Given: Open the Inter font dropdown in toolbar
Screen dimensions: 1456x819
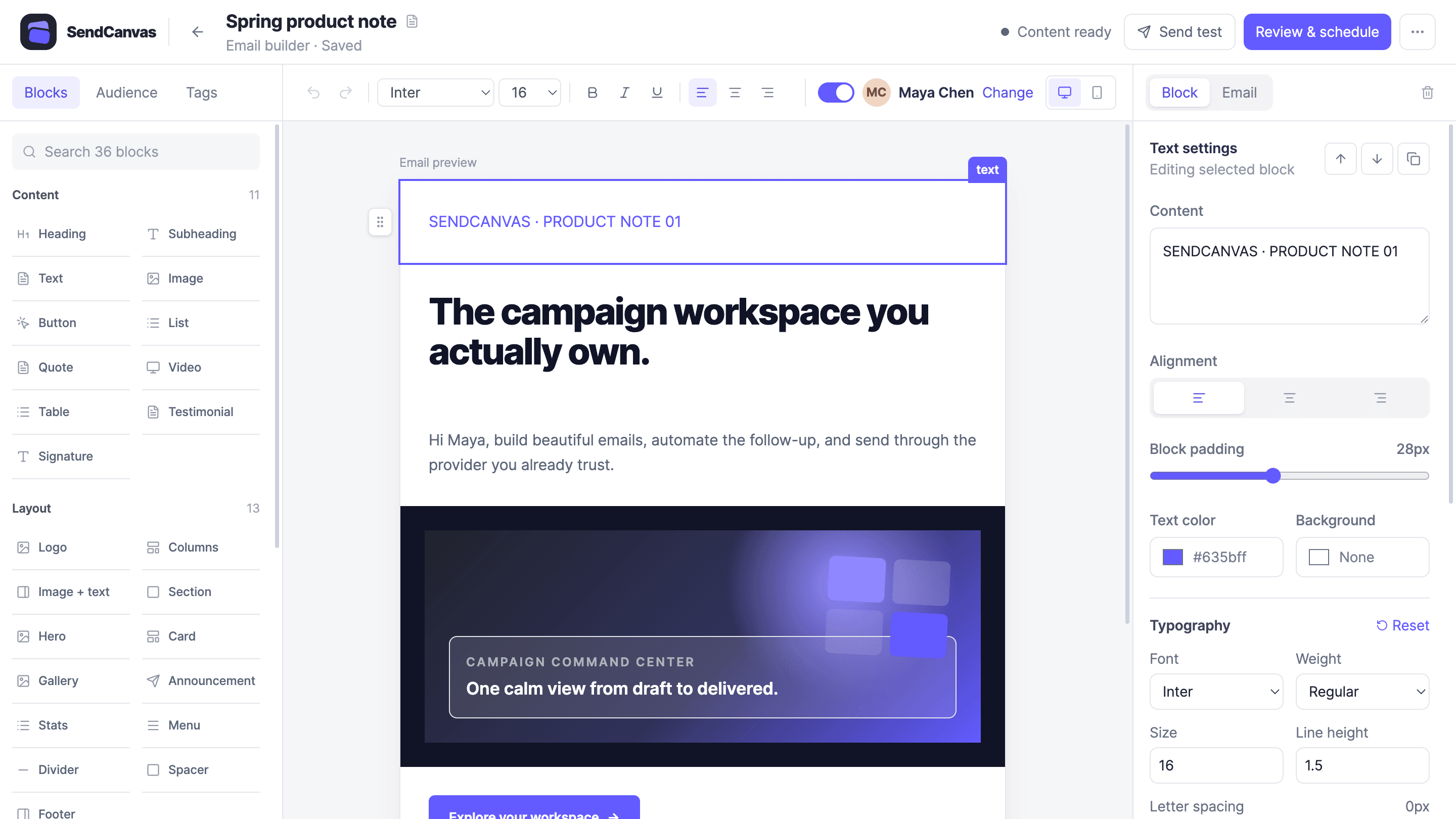Looking at the screenshot, I should coord(436,92).
